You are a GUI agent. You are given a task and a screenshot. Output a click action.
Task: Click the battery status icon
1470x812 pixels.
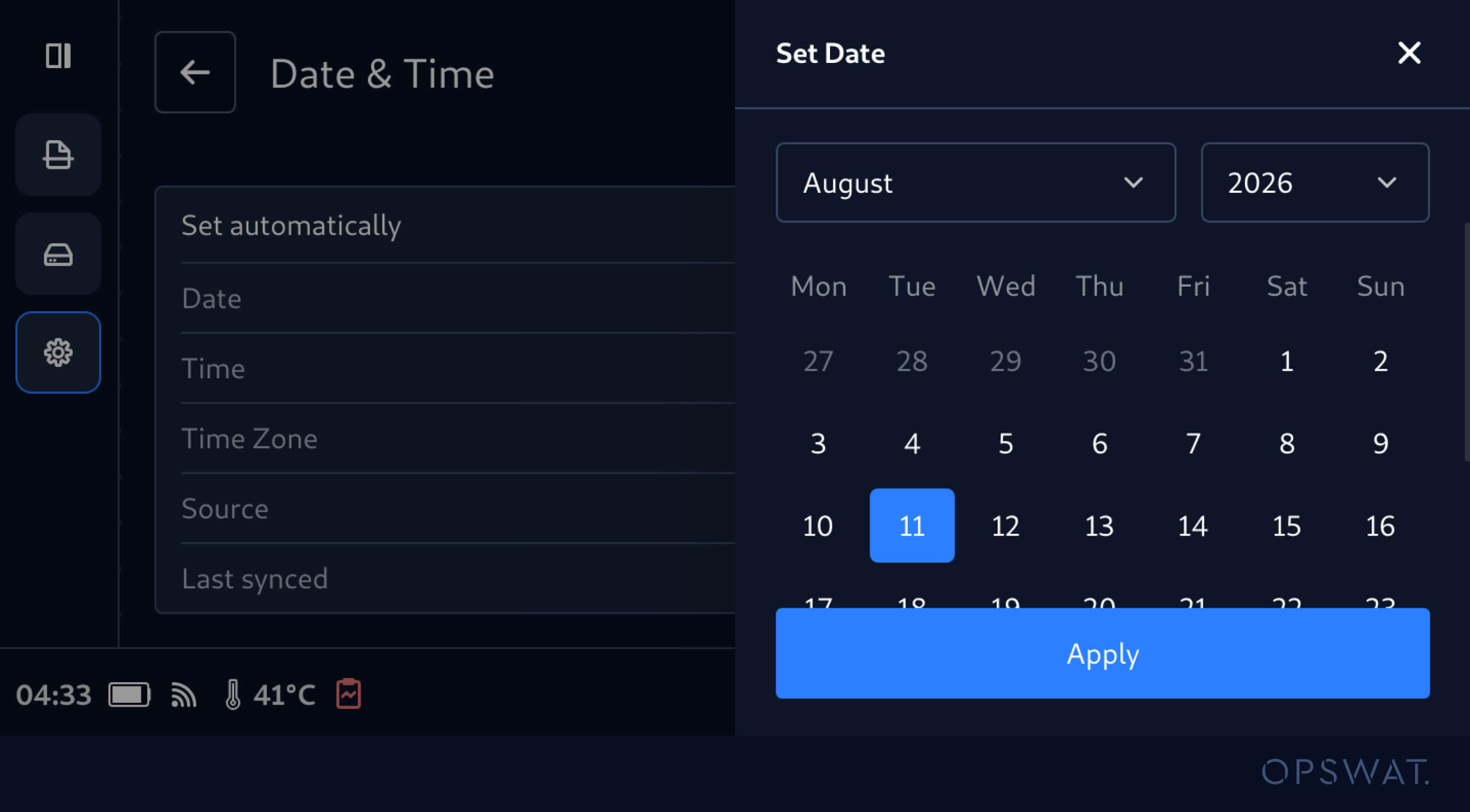tap(129, 695)
